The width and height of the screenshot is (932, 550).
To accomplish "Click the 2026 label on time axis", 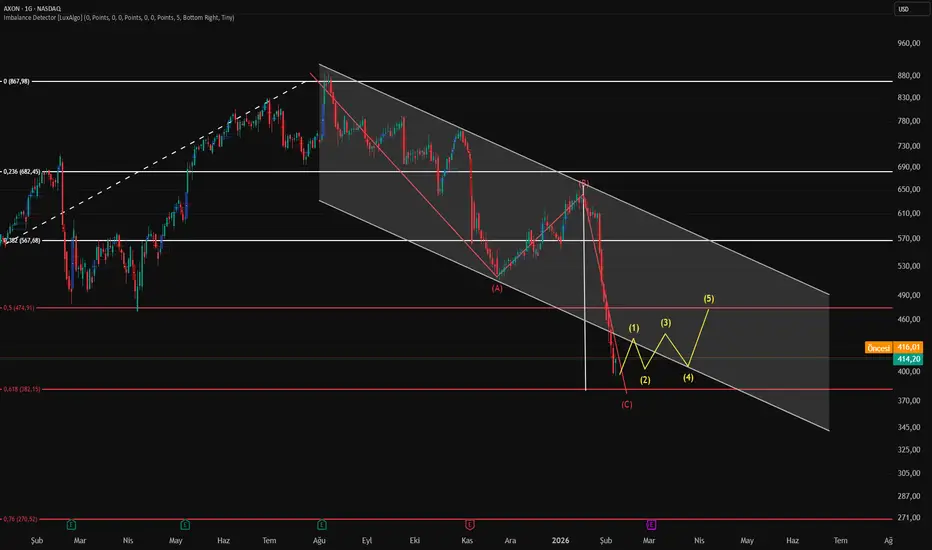I will pos(560,540).
